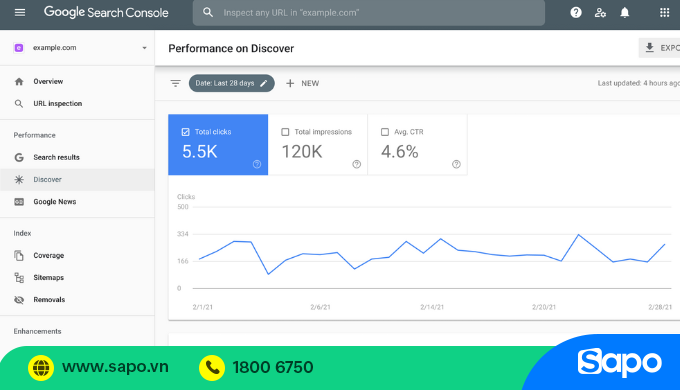The height and width of the screenshot is (390, 680).
Task: Click the 120K impressions value
Action: (302, 152)
